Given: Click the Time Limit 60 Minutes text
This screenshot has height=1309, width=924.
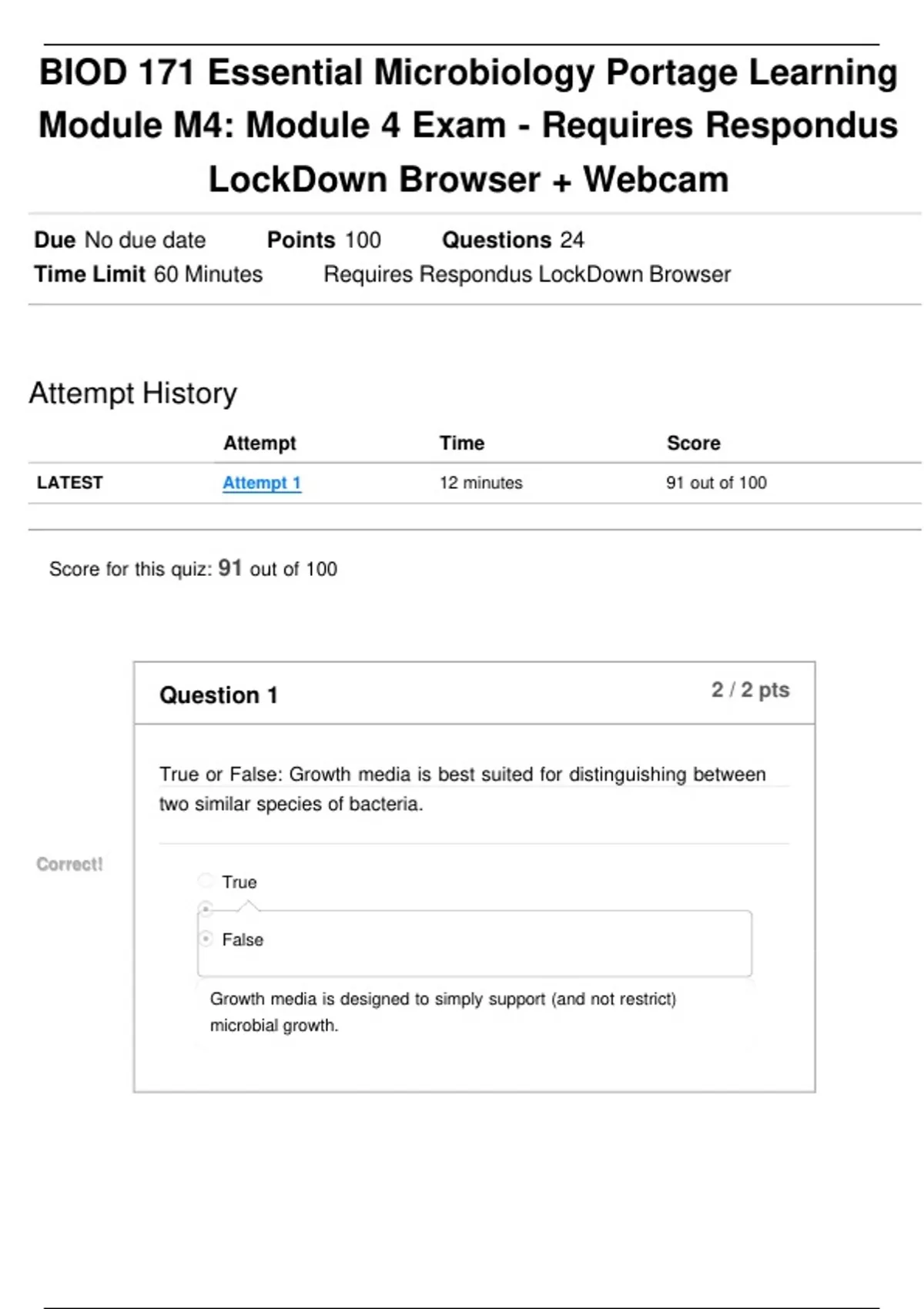Looking at the screenshot, I should tap(149, 274).
